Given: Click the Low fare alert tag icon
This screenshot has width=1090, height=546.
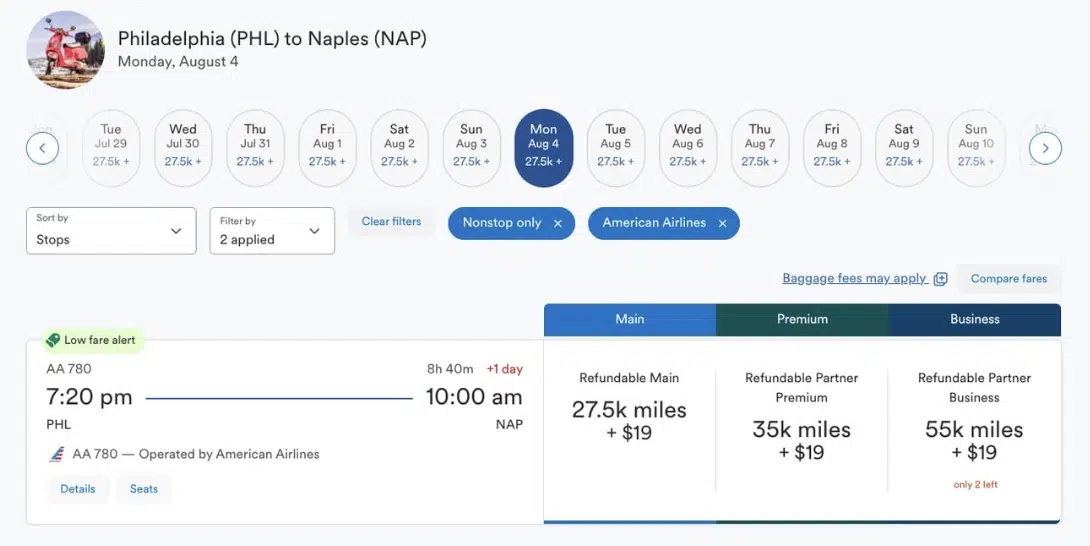Looking at the screenshot, I should 53,340.
